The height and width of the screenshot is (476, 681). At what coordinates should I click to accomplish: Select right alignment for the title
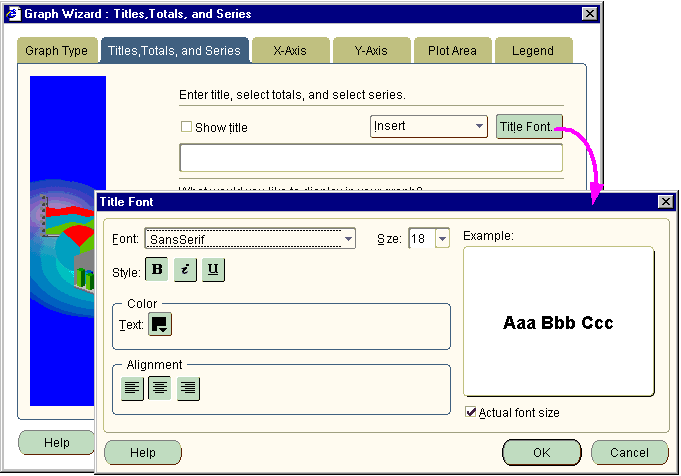point(188,388)
